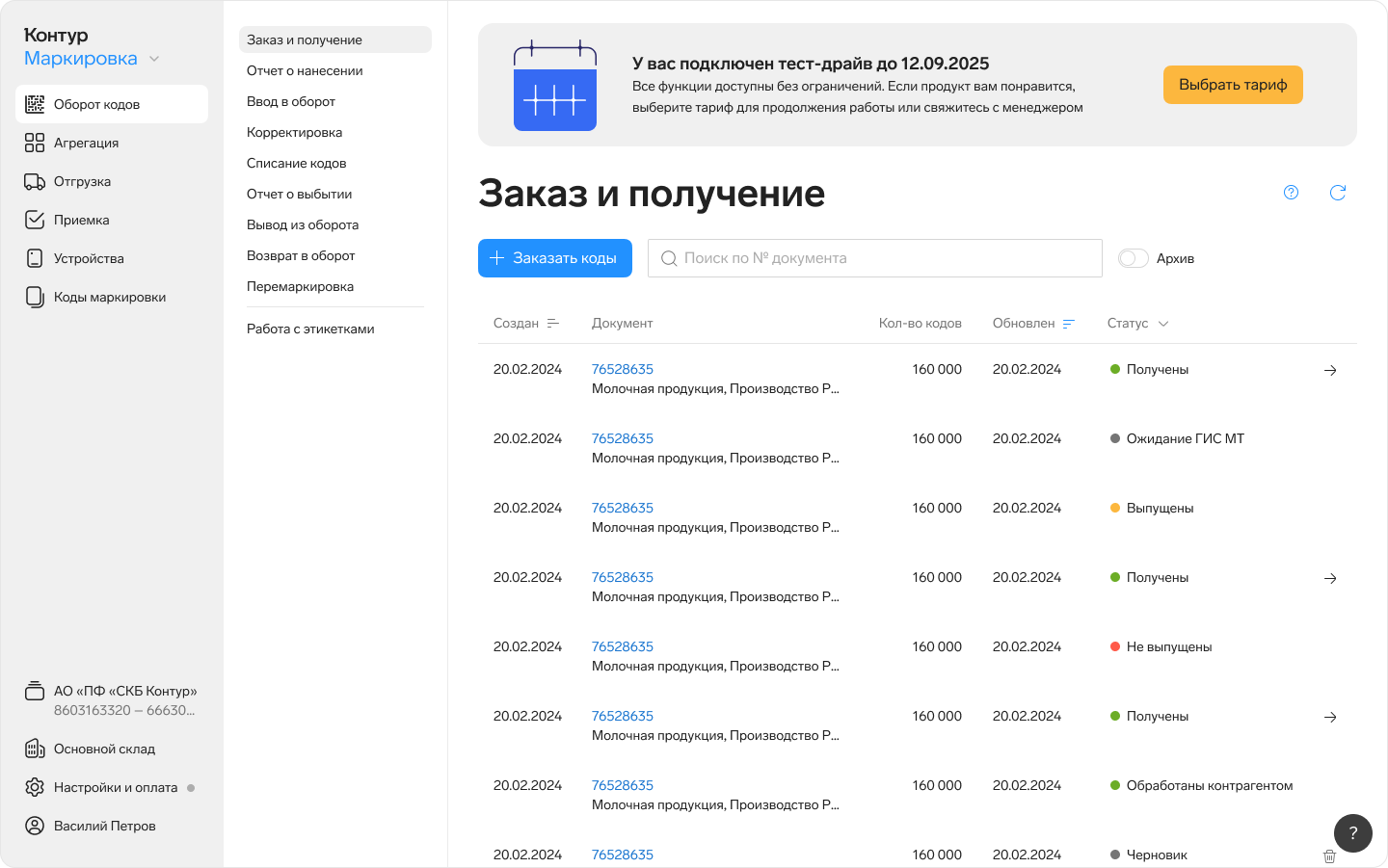The width and height of the screenshot is (1388, 868).
Task: Open the Агрегация section in sidebar
Action: (x=86, y=143)
